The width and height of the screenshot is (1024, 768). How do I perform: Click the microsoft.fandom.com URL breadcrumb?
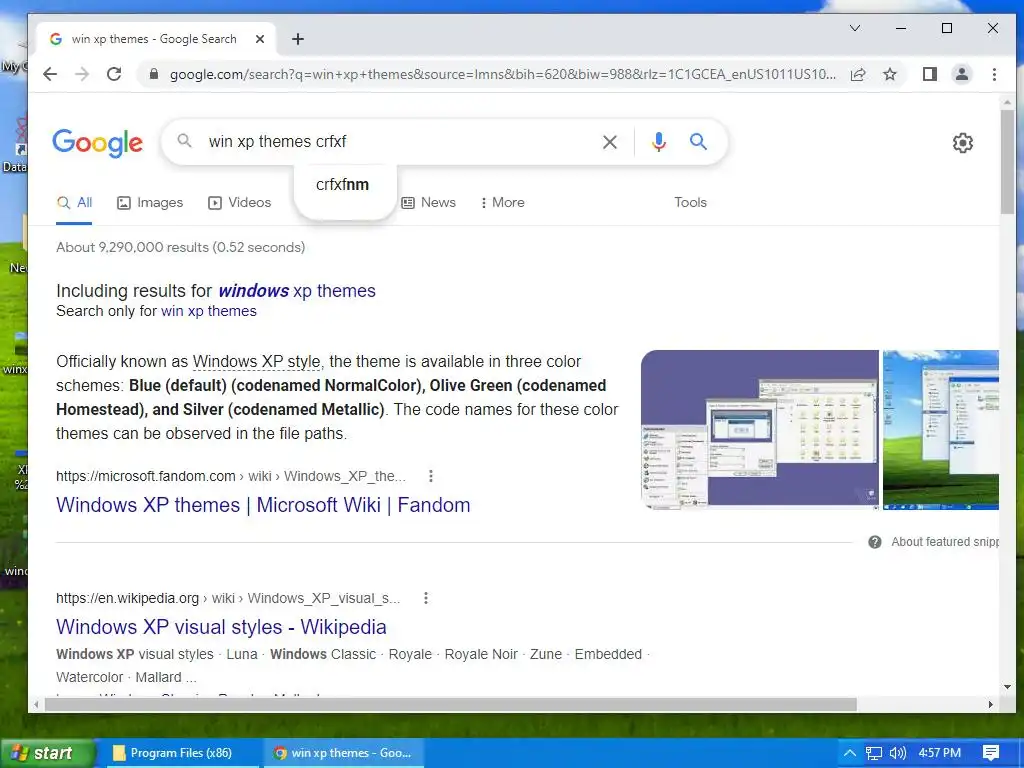click(231, 476)
